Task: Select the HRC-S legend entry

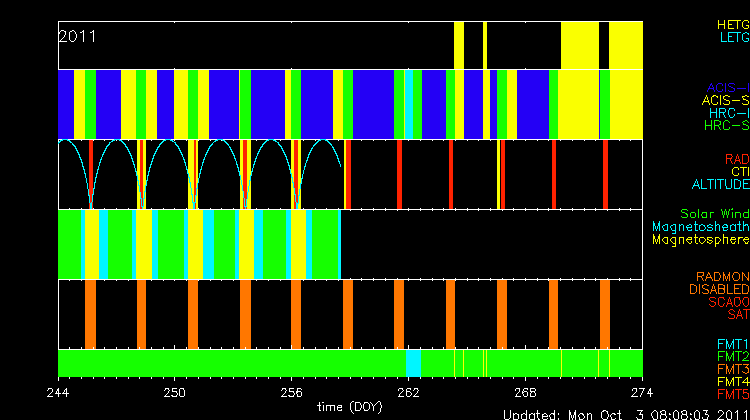Action: tap(726, 125)
